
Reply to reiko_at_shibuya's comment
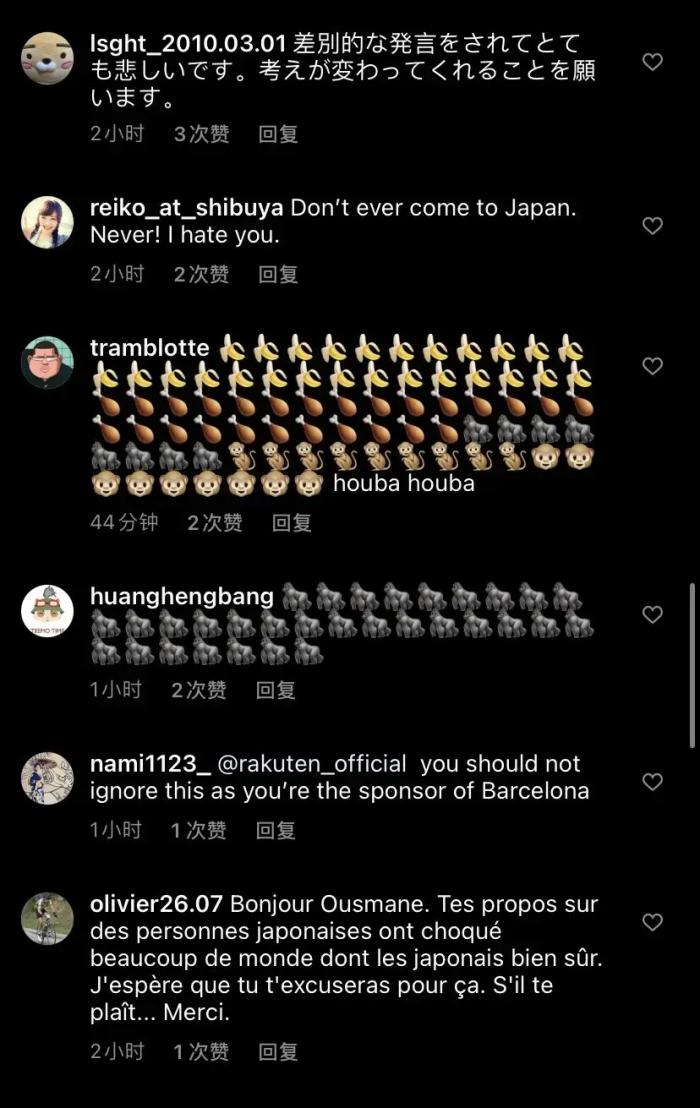pos(278,274)
